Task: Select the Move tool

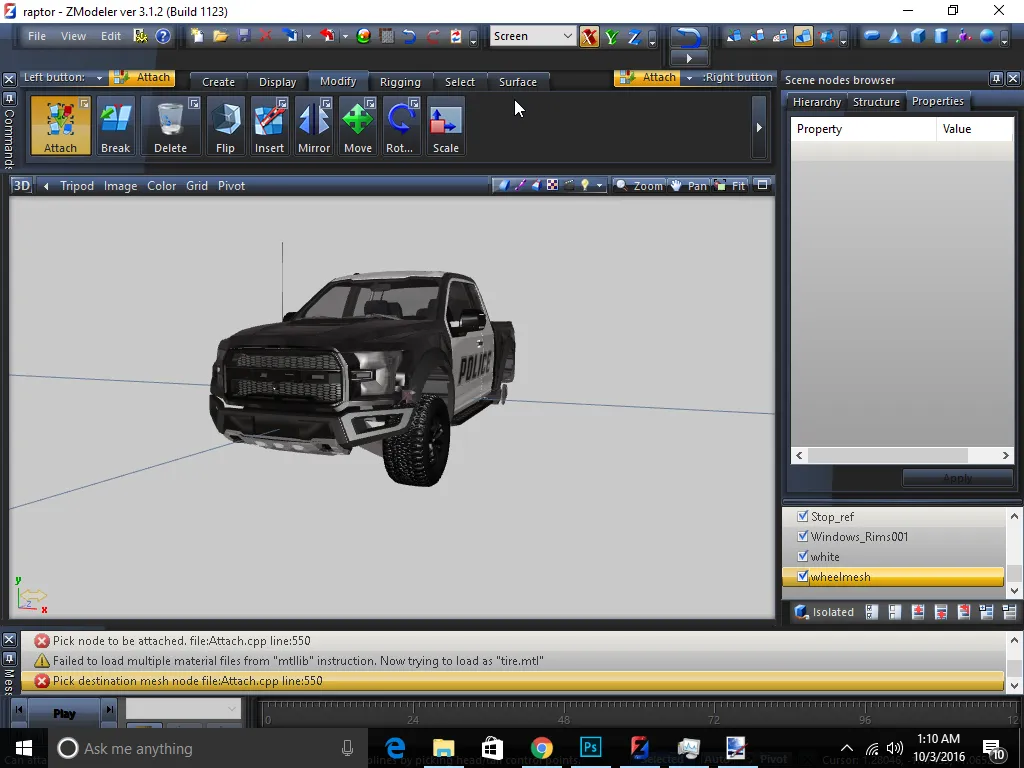Action: pyautogui.click(x=357, y=126)
